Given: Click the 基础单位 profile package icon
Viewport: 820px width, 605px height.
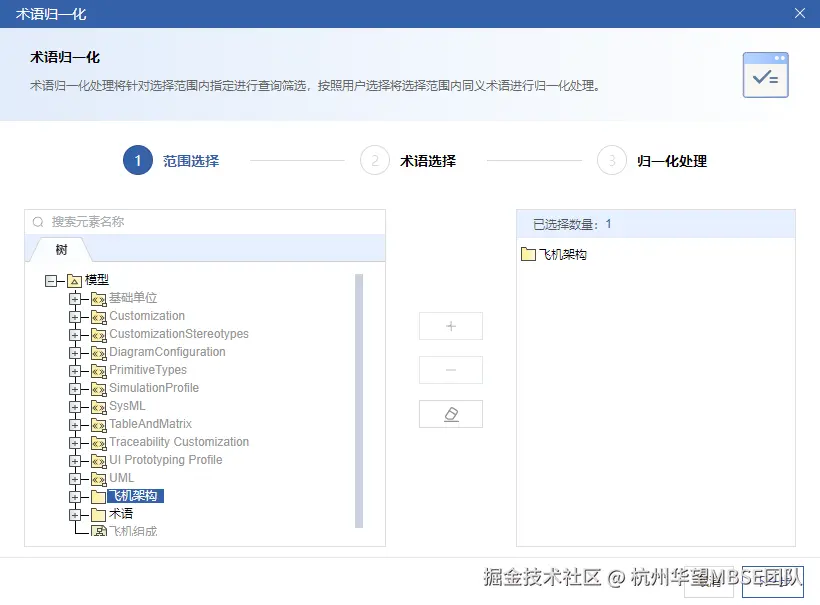Looking at the screenshot, I should click(98, 299).
